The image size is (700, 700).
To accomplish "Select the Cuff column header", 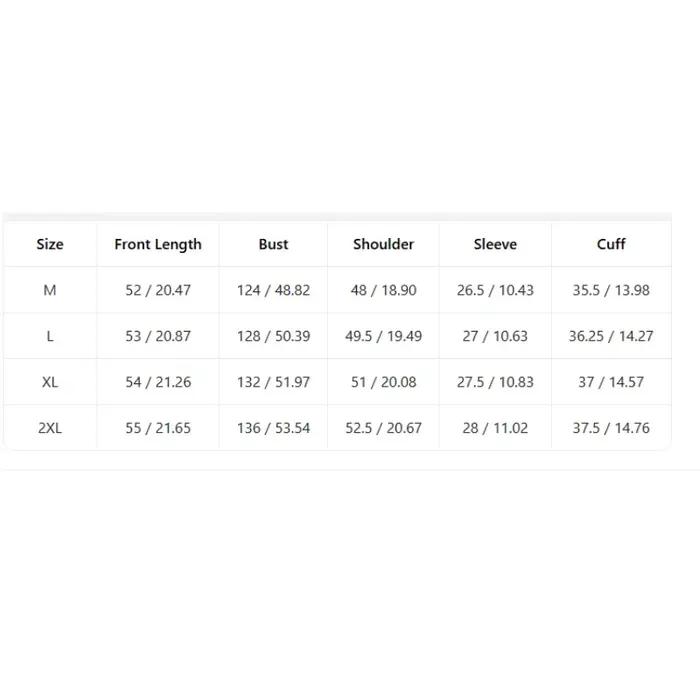I will coord(611,244).
